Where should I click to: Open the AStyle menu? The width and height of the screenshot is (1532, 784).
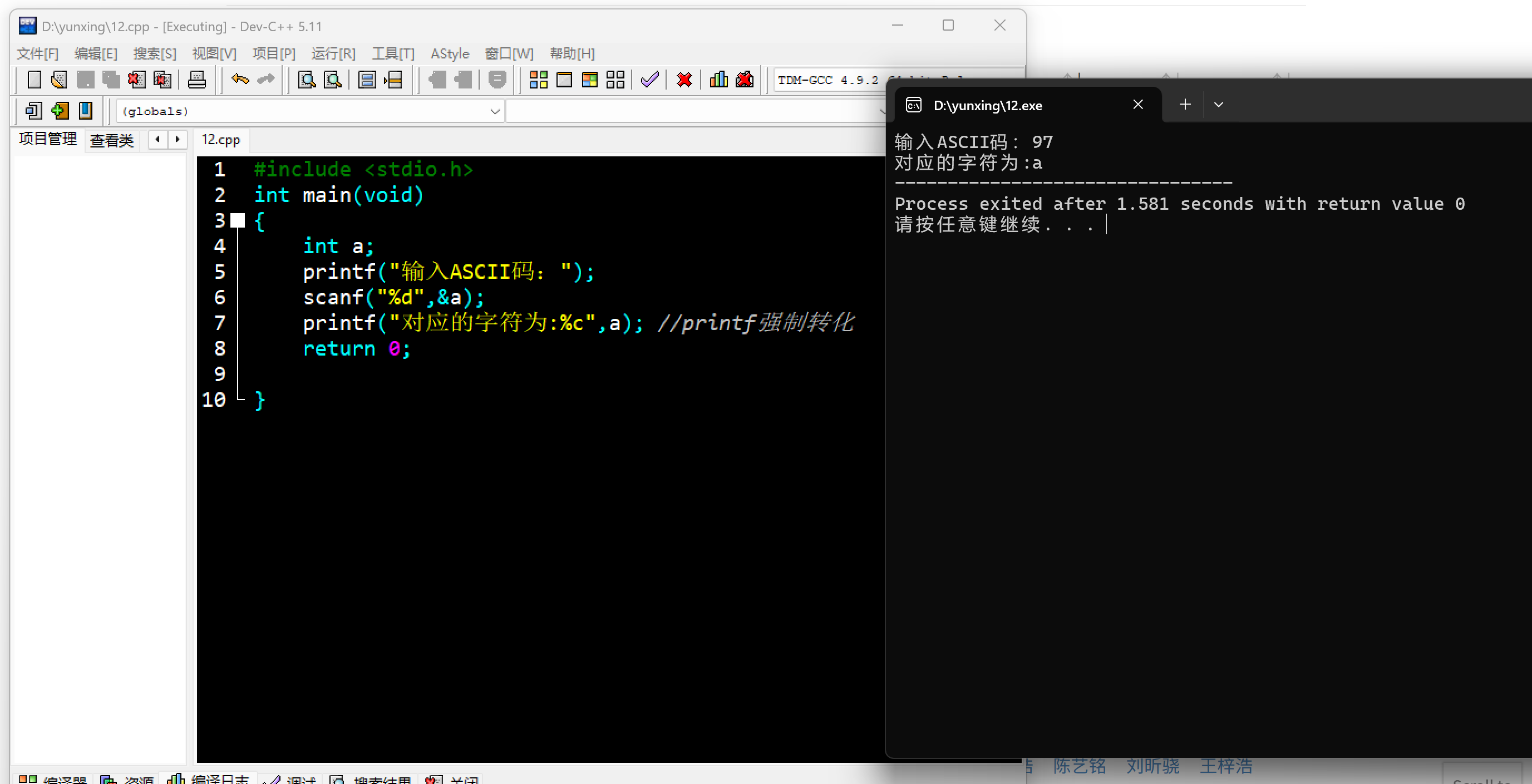(x=450, y=53)
